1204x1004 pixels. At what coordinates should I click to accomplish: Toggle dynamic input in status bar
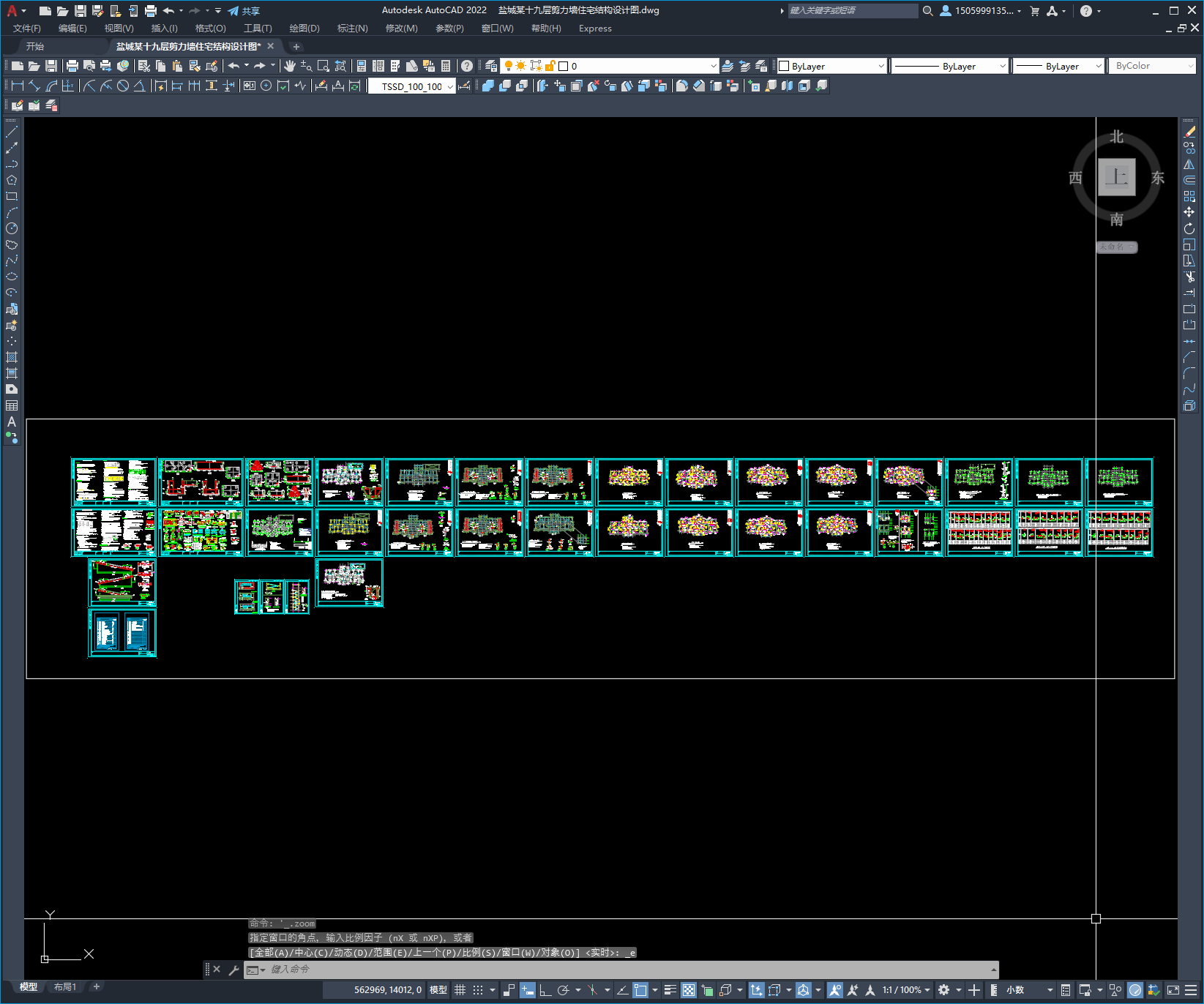coord(528,990)
